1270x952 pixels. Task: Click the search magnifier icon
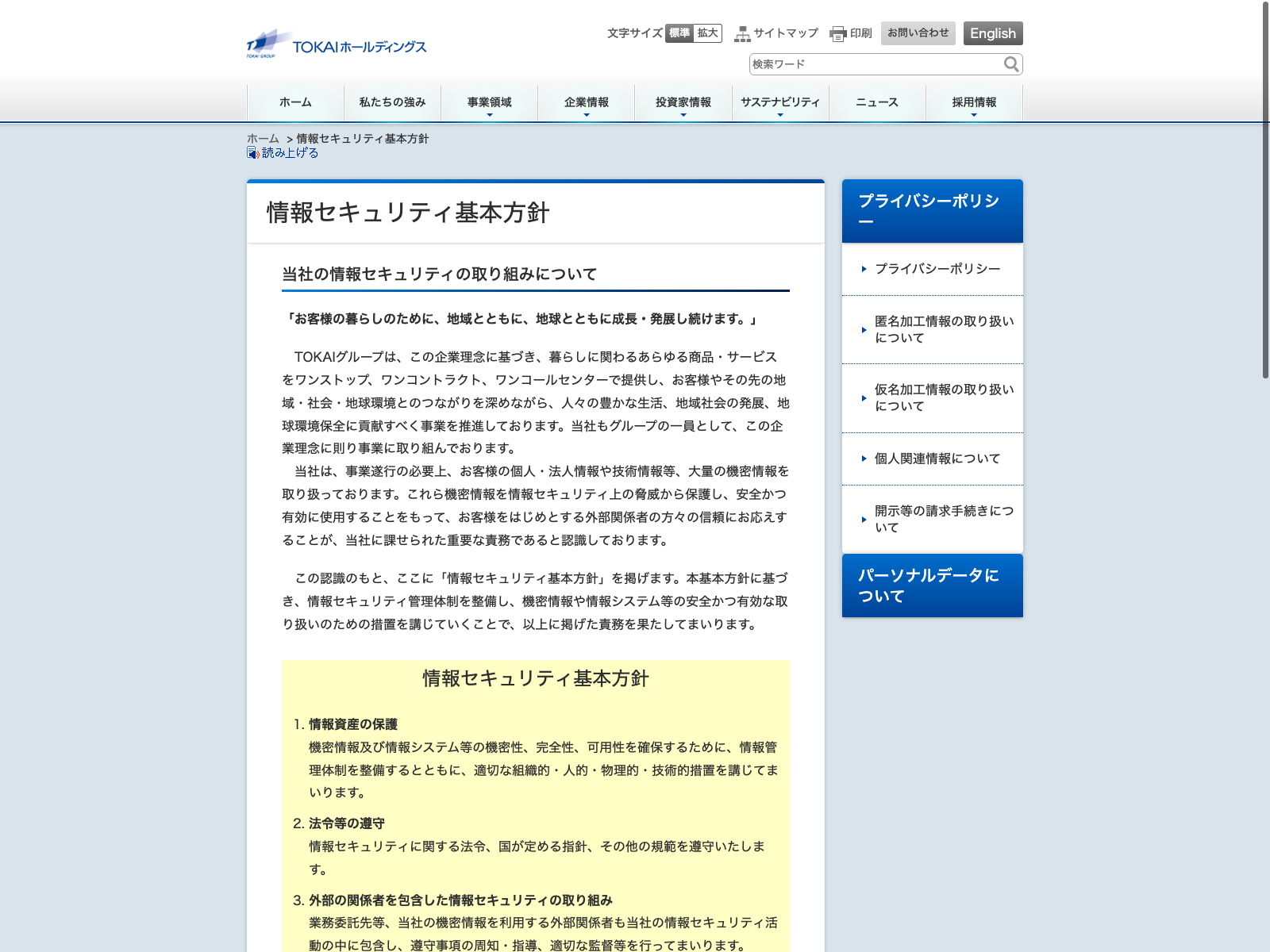coord(1010,64)
